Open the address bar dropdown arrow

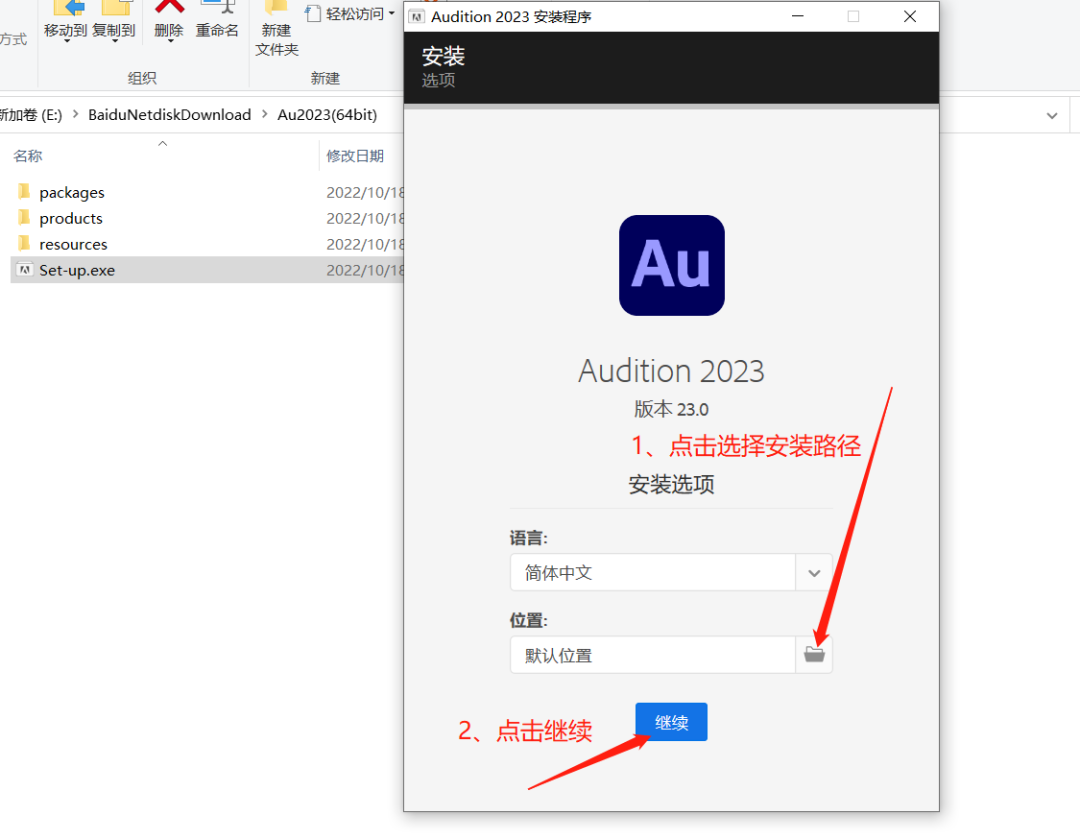(x=1052, y=115)
